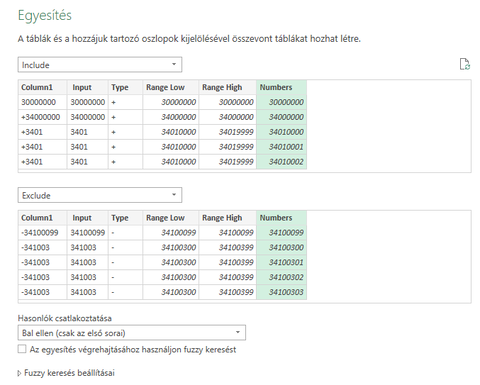Open the Exclude table dropdown
The image size is (480, 385).
click(x=100, y=195)
